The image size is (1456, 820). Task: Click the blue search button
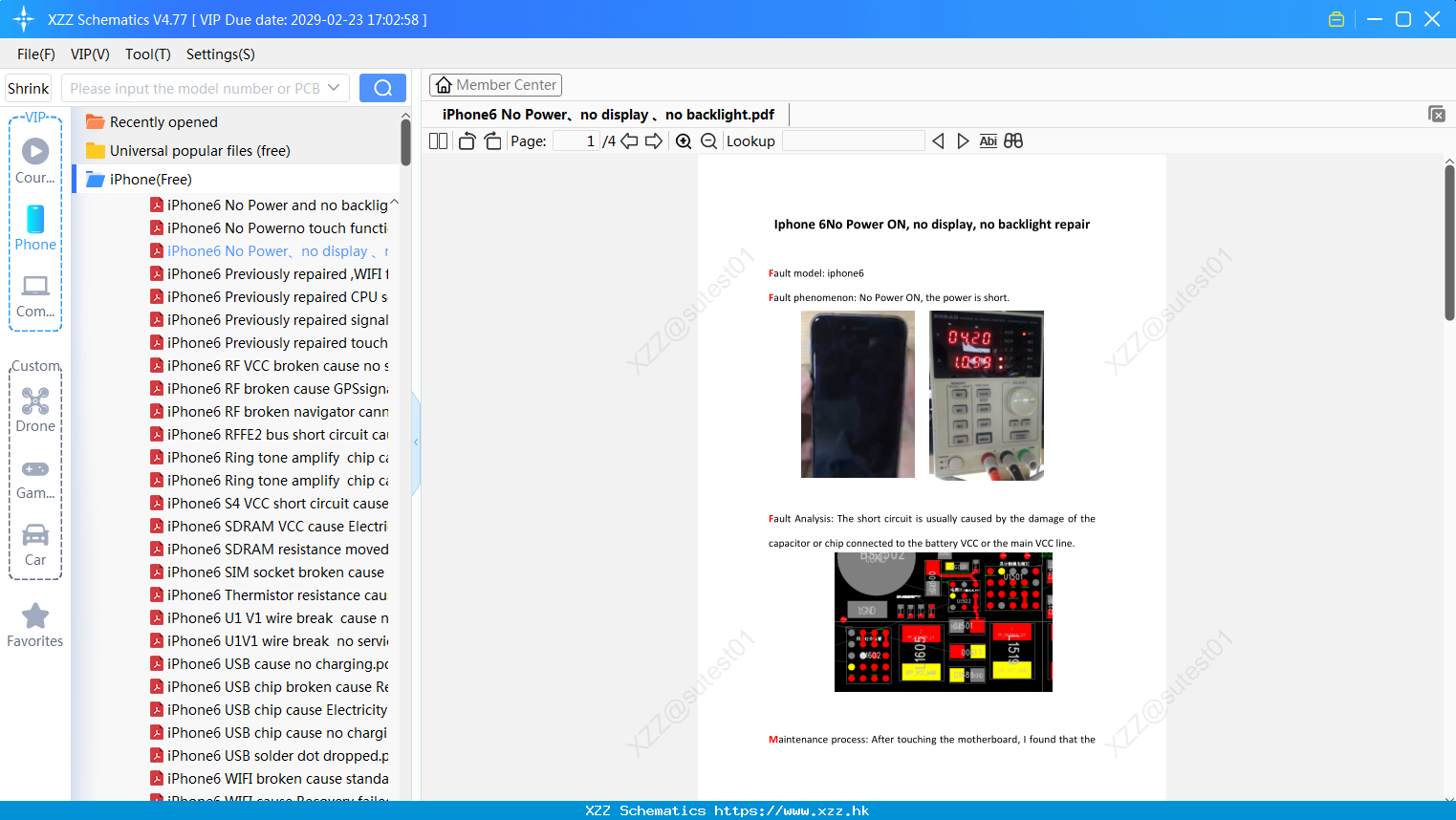pyautogui.click(x=382, y=88)
